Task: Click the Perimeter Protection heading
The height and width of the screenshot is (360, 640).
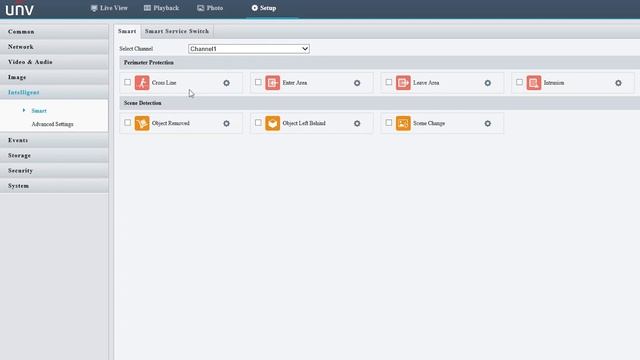Action: [x=149, y=62]
